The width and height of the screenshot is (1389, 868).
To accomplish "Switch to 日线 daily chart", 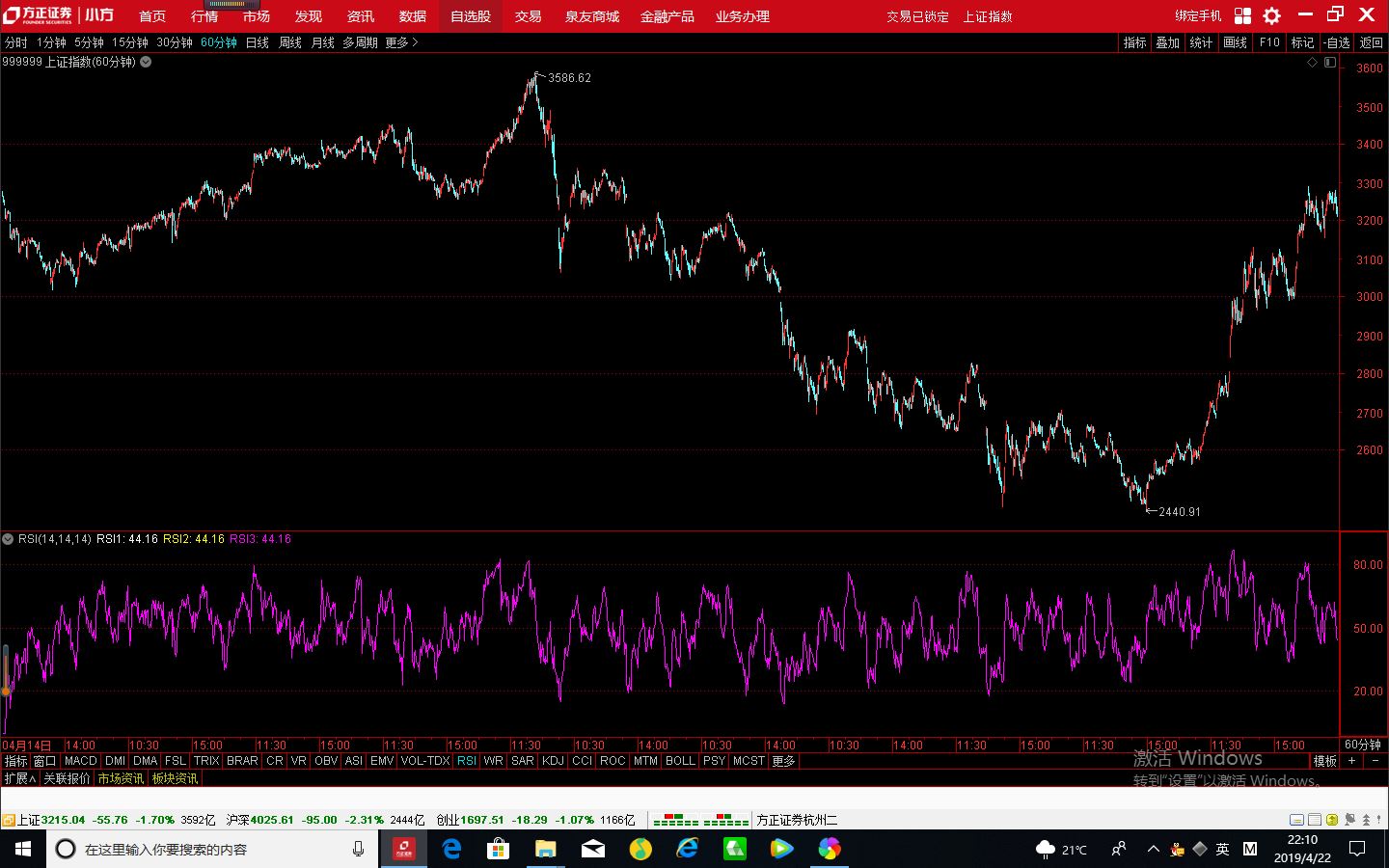I will [258, 42].
